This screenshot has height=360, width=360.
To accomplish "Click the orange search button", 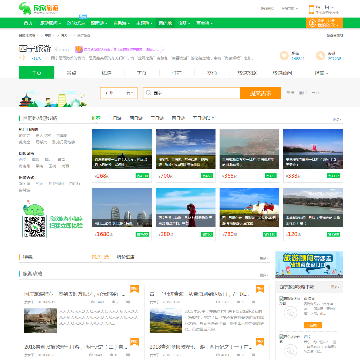I will [260, 93].
